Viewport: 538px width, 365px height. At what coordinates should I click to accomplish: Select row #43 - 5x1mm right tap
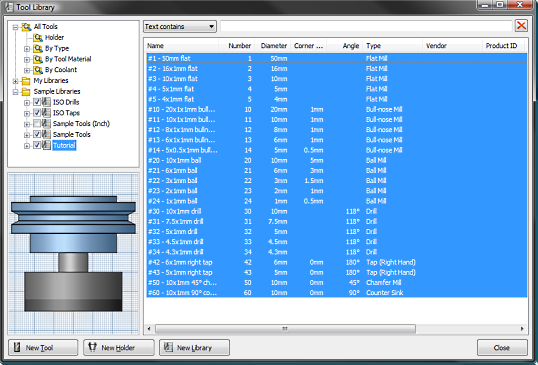click(x=337, y=272)
